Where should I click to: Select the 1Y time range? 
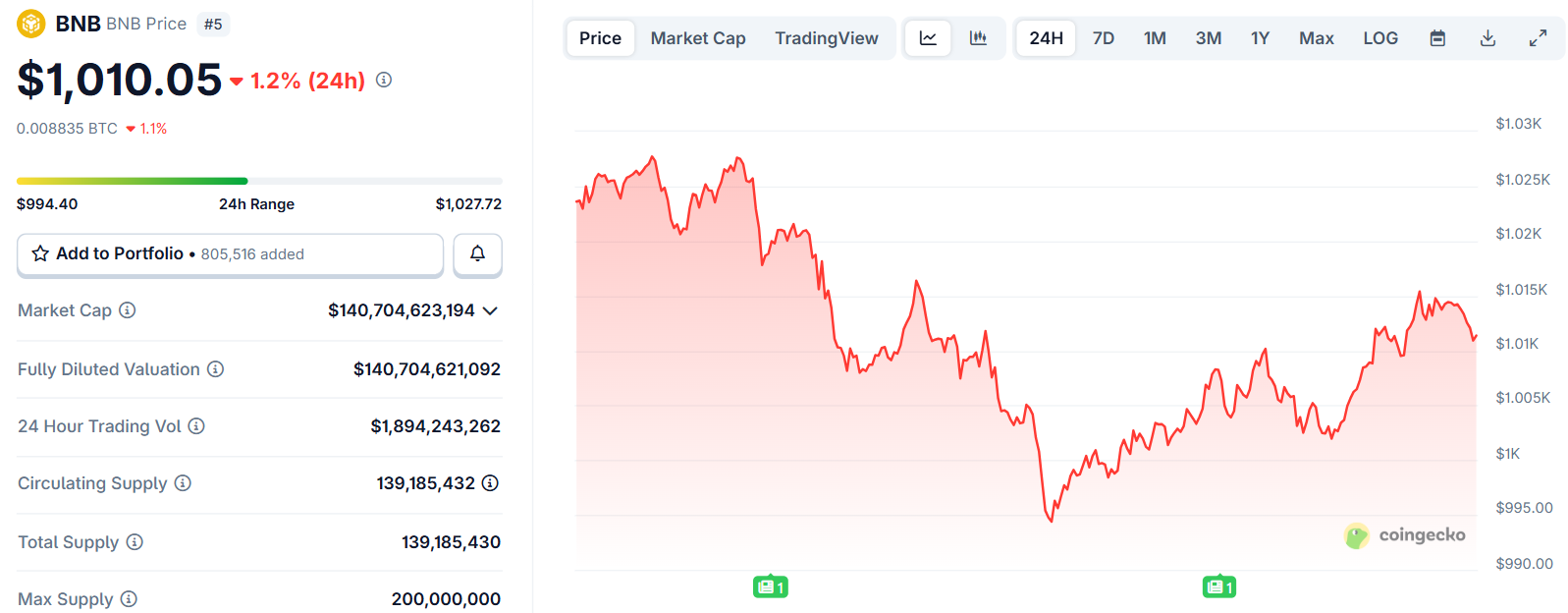pyautogui.click(x=1260, y=38)
